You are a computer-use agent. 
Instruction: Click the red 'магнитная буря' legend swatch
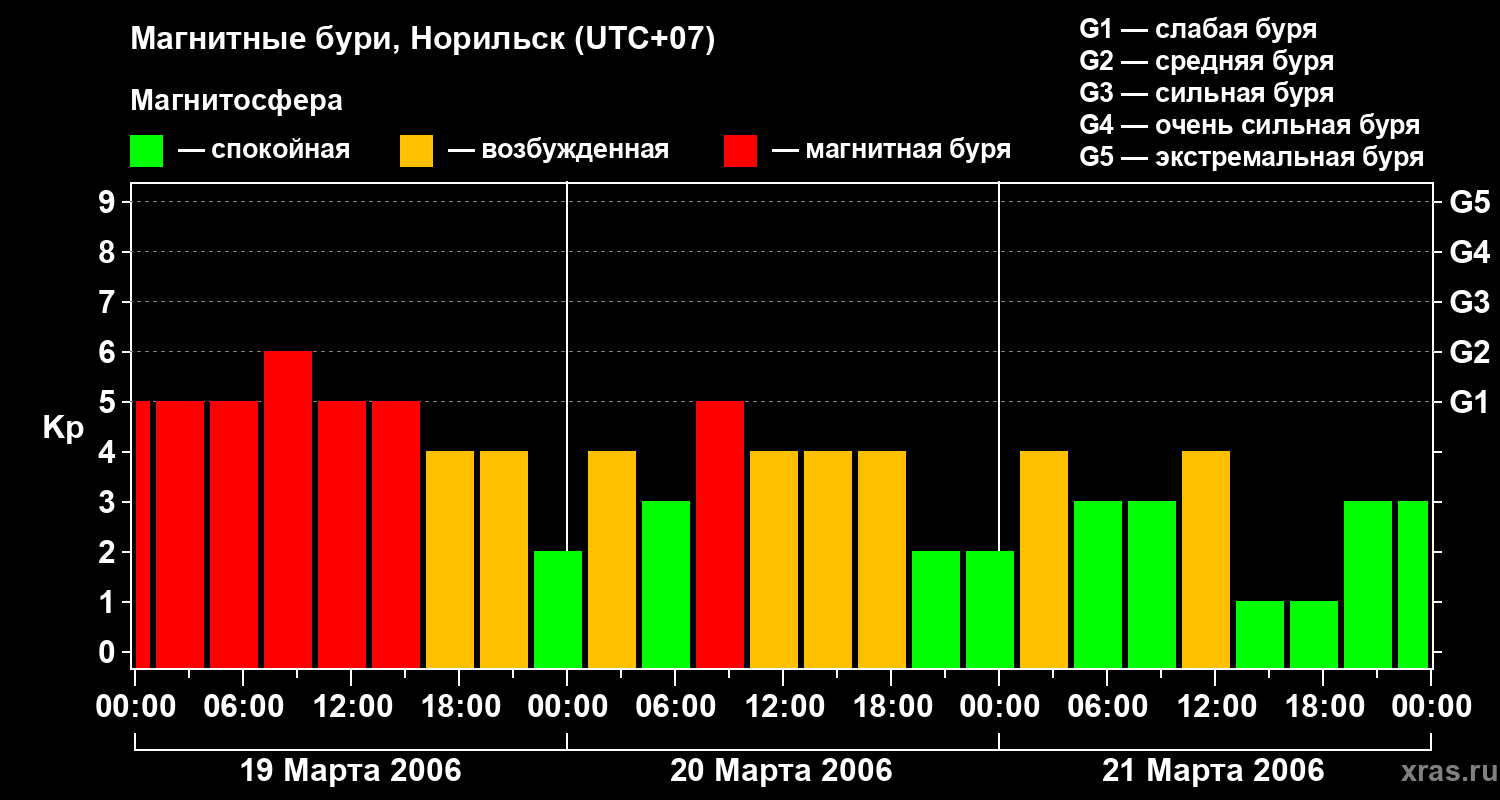tap(740, 151)
